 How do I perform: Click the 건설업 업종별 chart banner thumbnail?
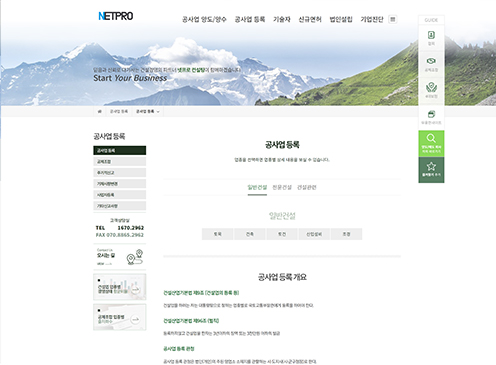[119, 287]
